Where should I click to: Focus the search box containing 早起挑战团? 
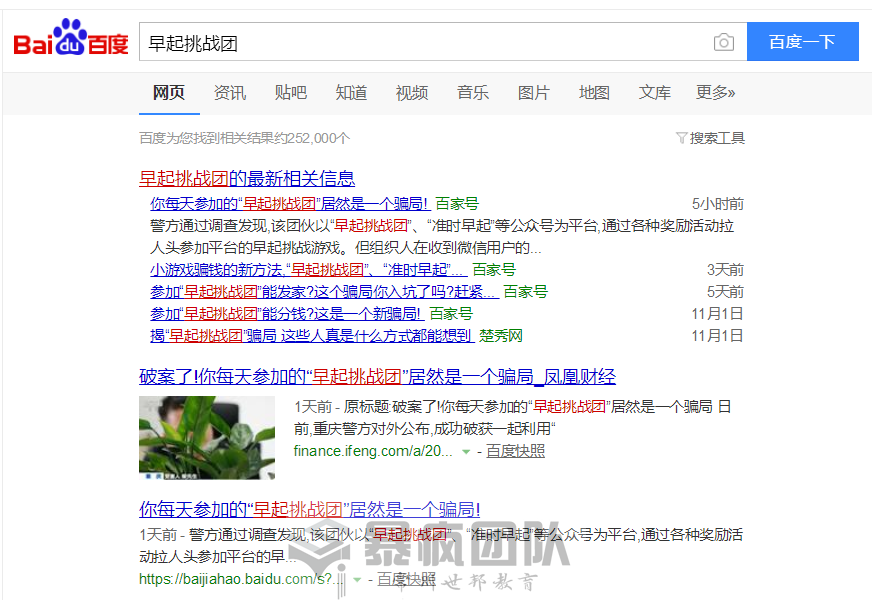(x=443, y=42)
